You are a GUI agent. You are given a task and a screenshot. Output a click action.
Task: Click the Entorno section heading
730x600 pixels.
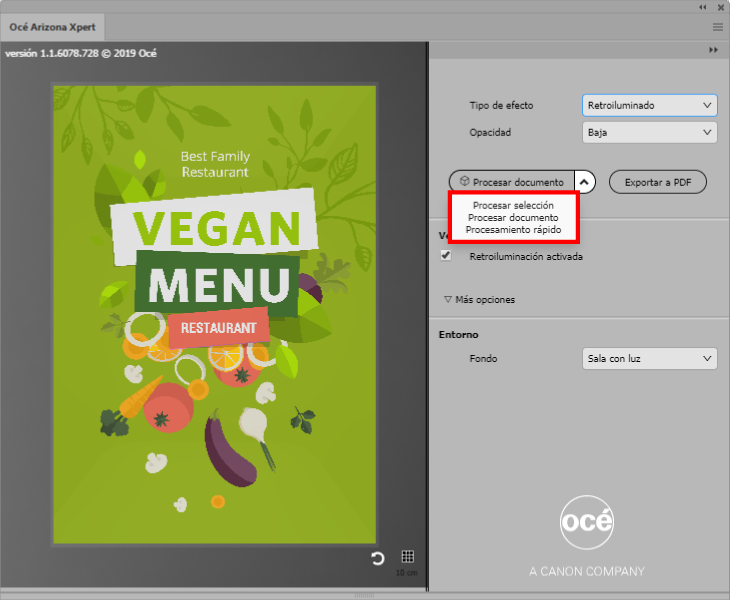click(459, 335)
